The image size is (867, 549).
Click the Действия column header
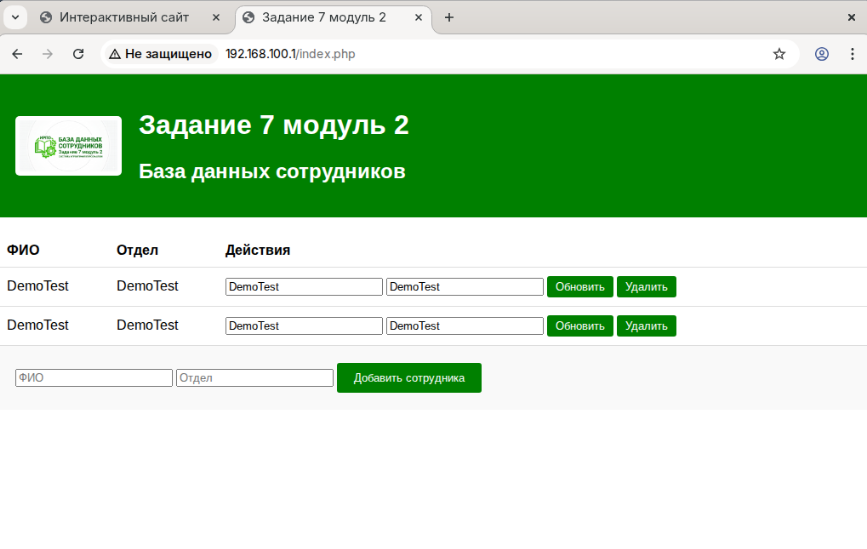pos(258,250)
